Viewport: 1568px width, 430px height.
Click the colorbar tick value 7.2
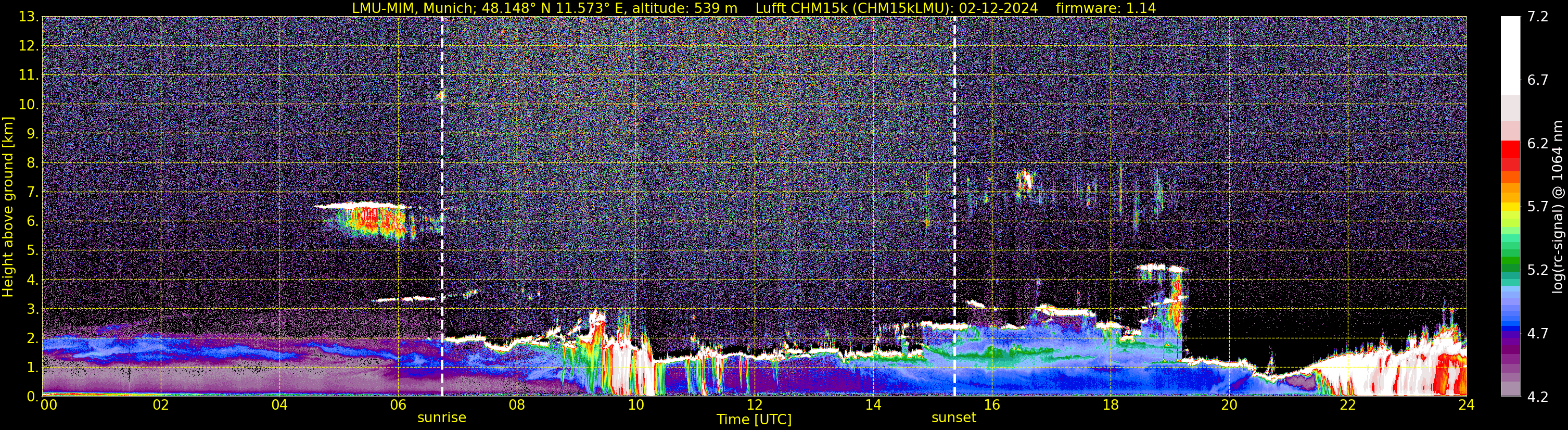(1537, 17)
